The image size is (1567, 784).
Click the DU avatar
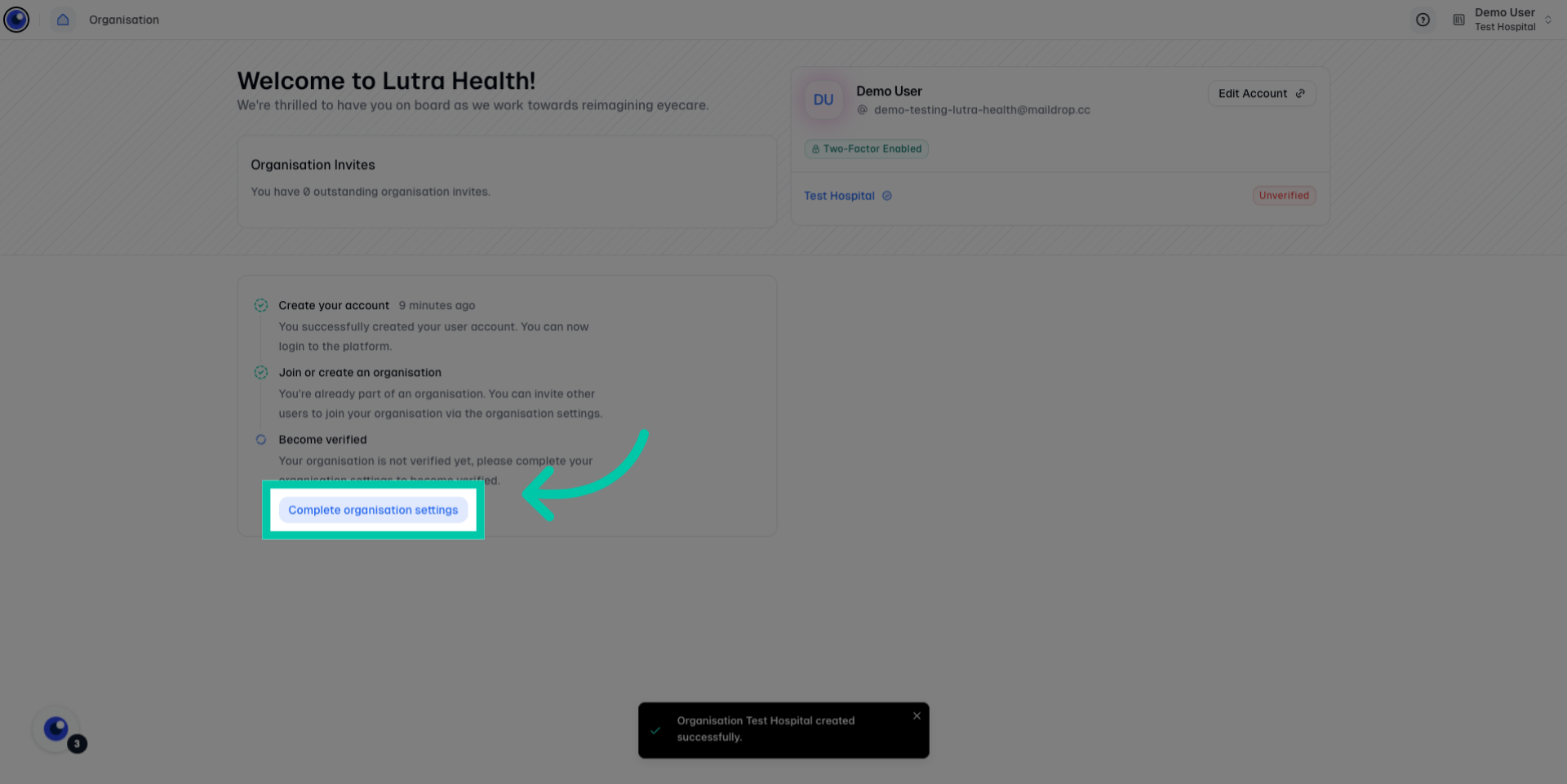point(823,100)
